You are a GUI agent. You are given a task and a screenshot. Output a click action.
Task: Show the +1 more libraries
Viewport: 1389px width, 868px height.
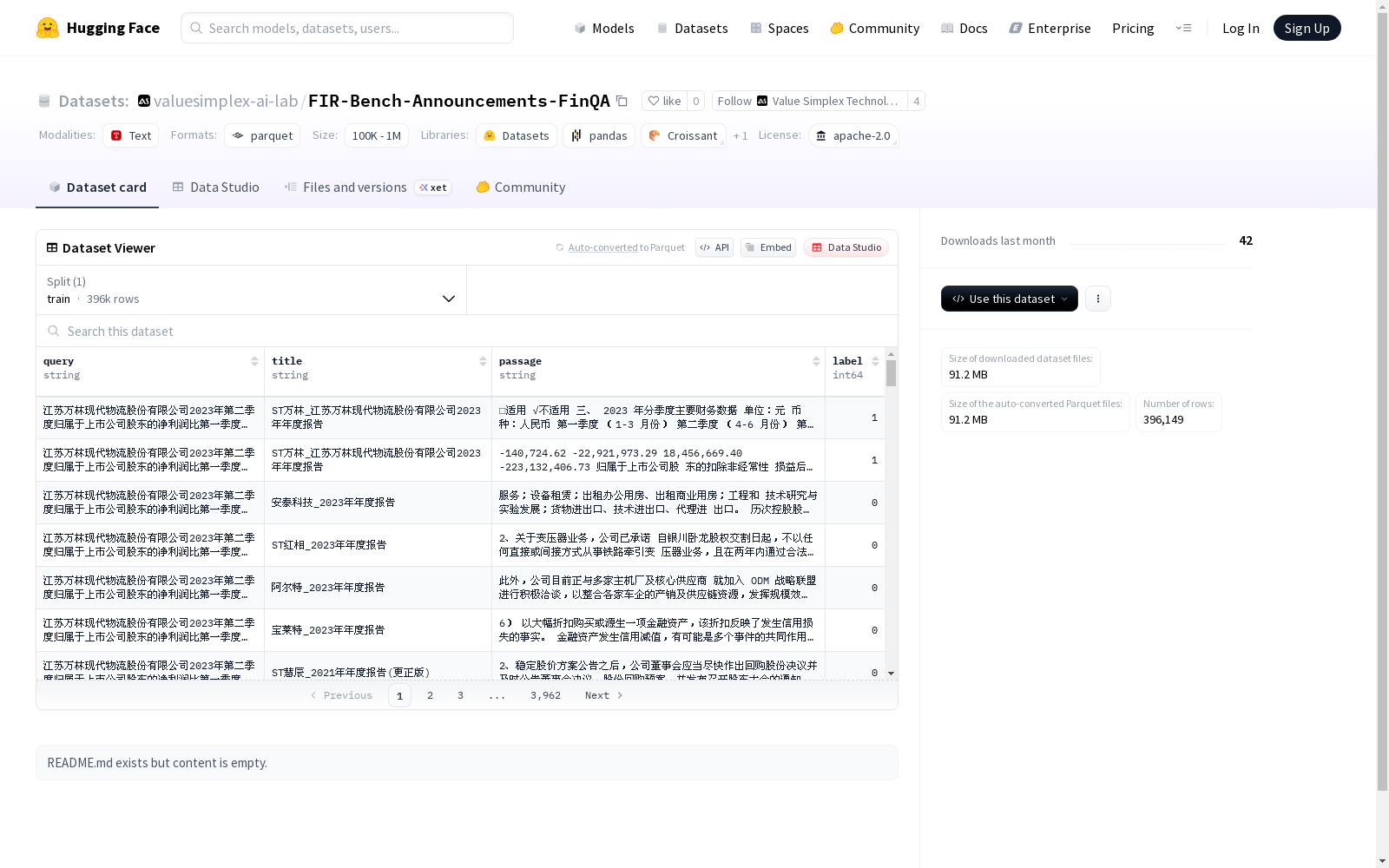[741, 135]
